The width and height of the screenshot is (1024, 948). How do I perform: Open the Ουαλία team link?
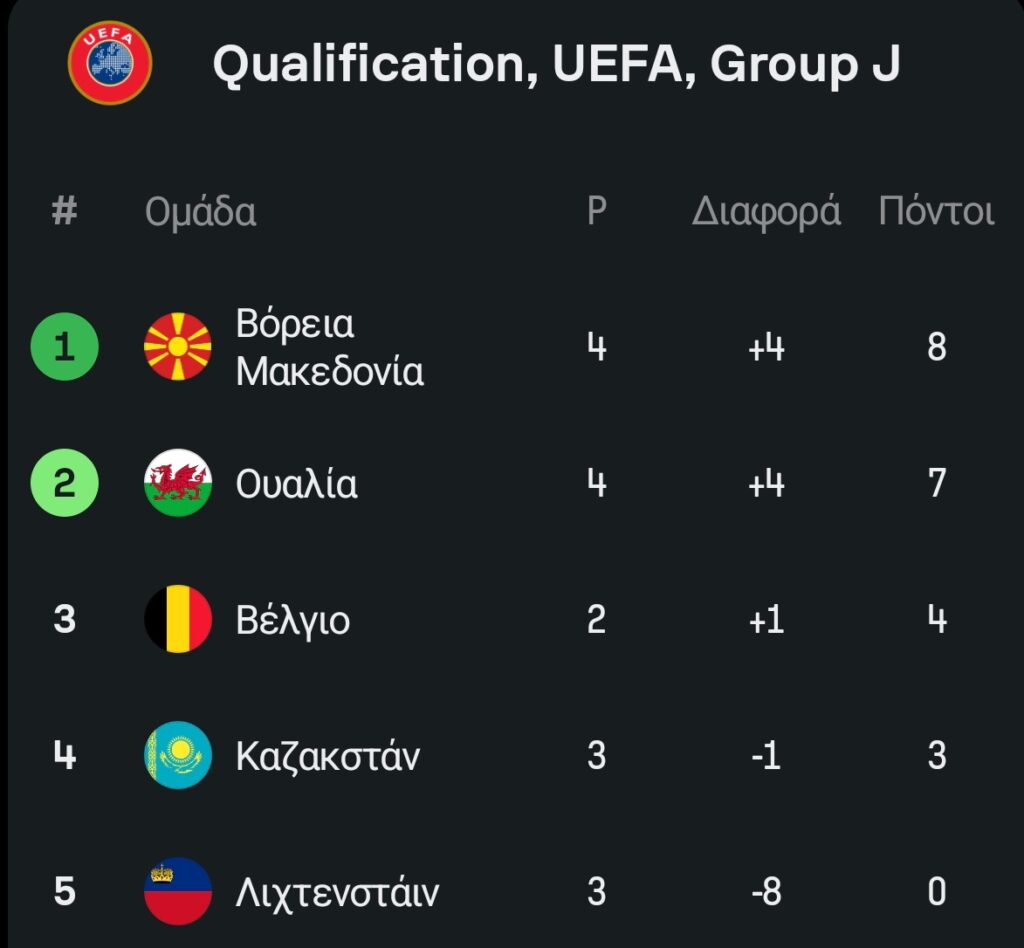coord(296,484)
